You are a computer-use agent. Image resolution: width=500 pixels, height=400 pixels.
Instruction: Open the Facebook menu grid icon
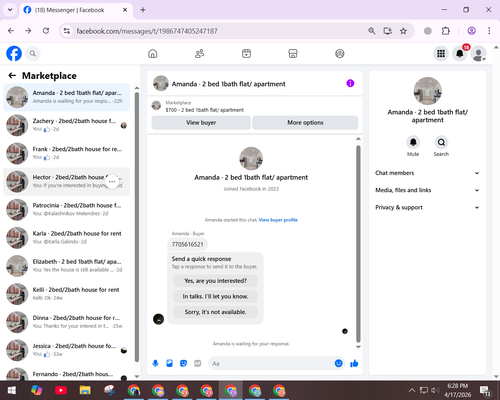[441, 54]
